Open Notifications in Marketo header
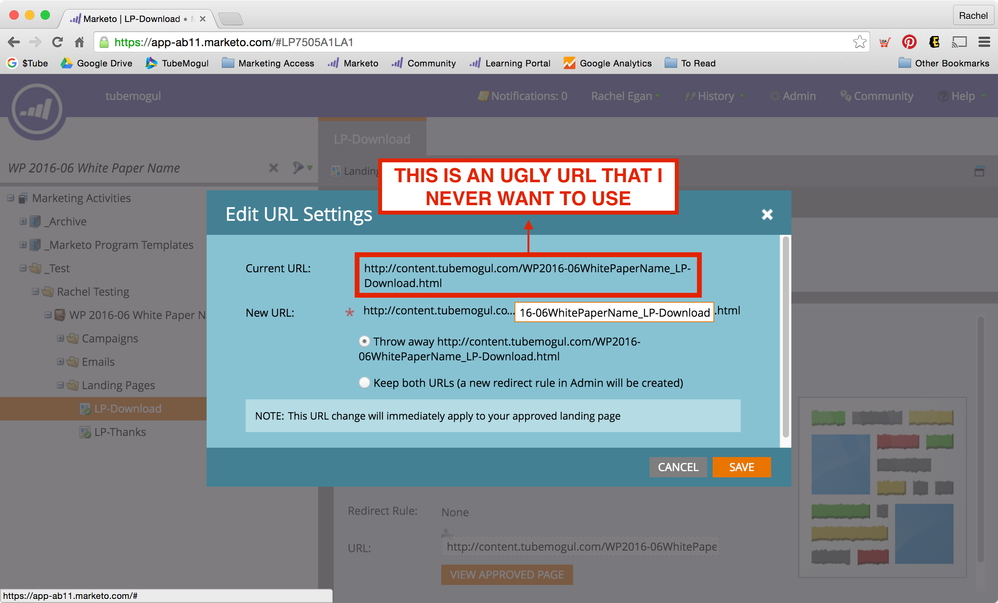 point(523,96)
